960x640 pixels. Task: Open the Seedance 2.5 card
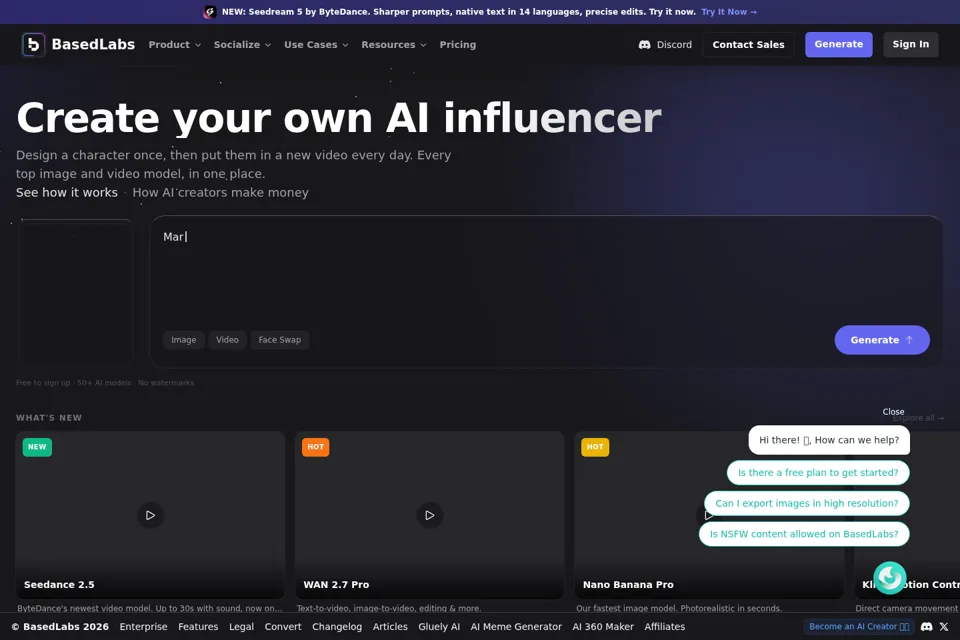150,515
